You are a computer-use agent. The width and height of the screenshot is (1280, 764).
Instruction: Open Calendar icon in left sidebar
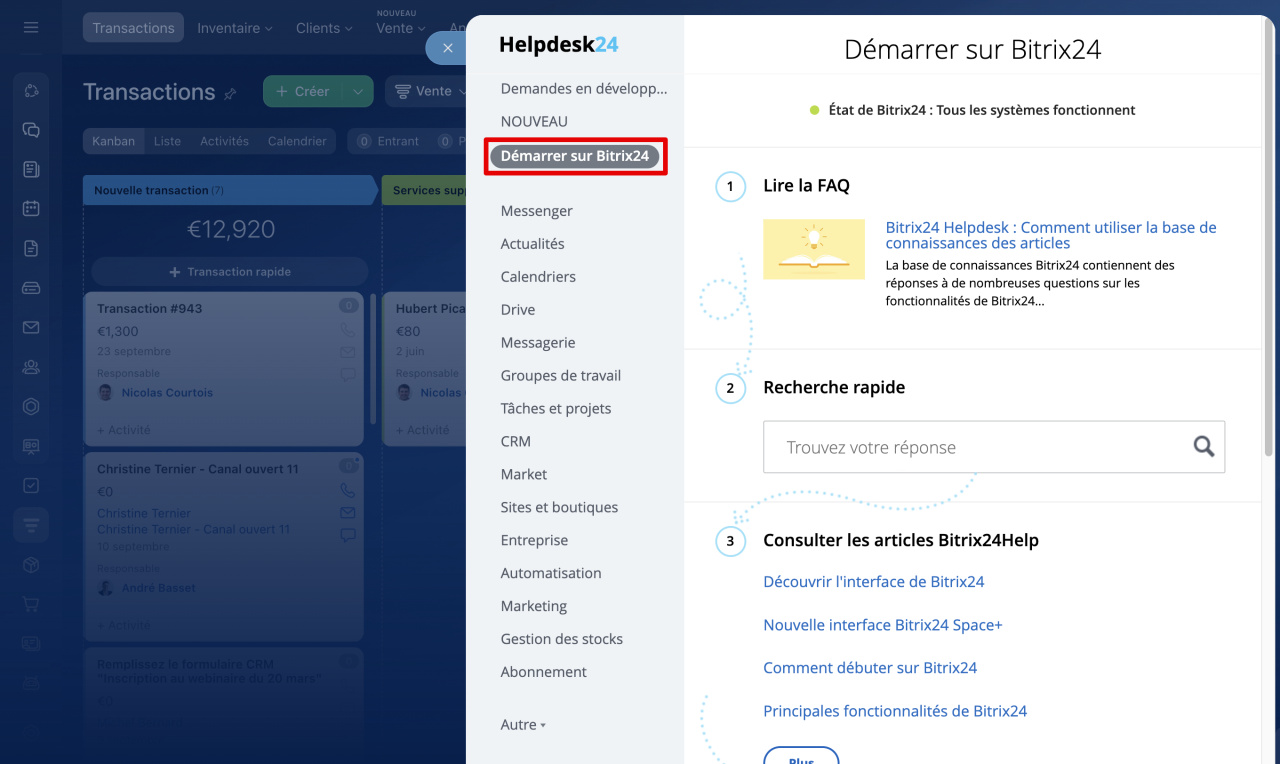click(31, 209)
